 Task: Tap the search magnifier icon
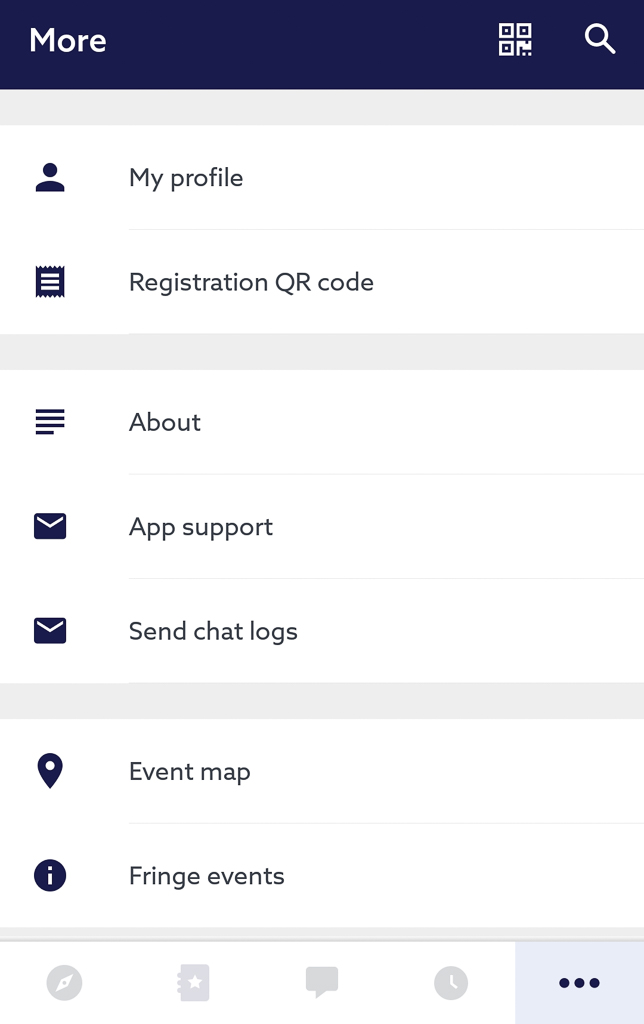coord(599,40)
